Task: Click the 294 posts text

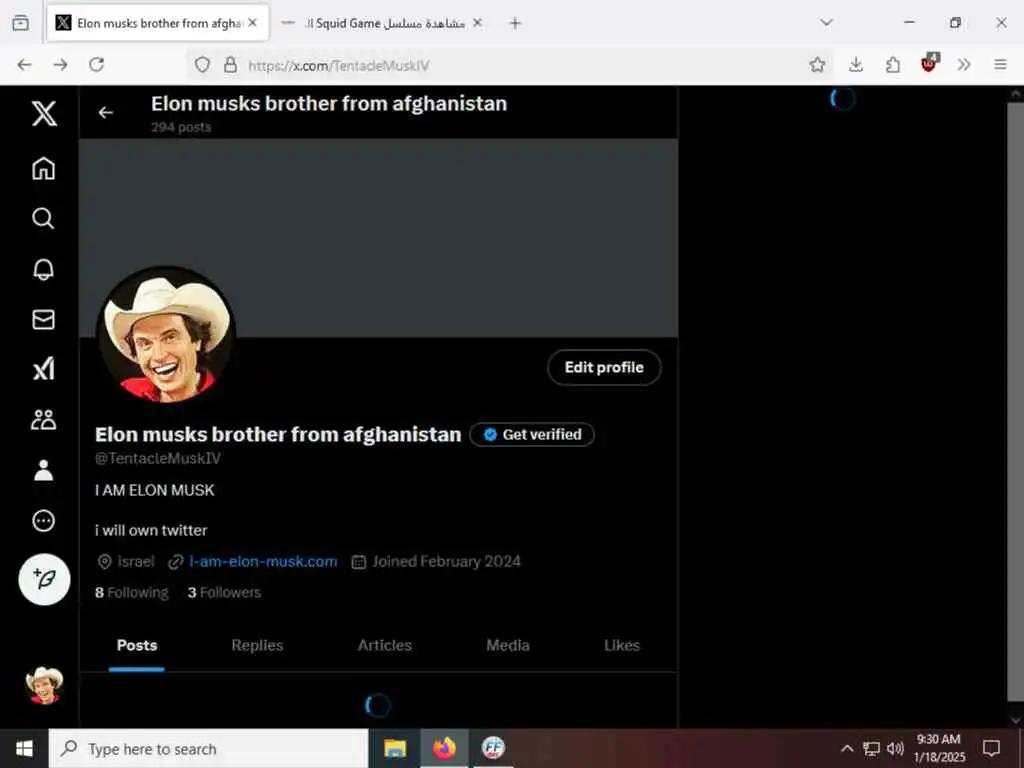Action: click(181, 127)
